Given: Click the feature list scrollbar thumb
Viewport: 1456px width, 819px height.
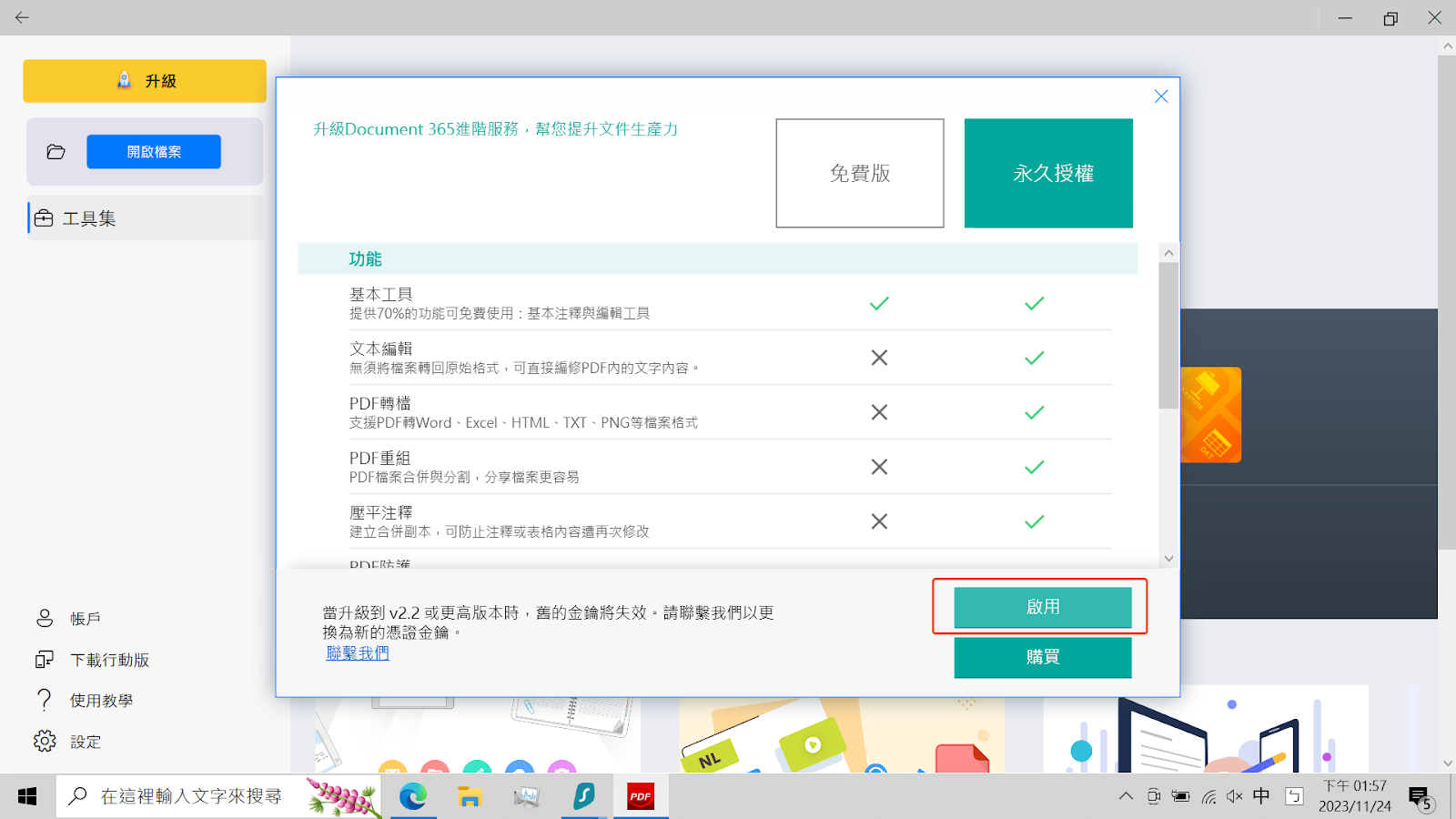Looking at the screenshot, I should (x=1168, y=336).
